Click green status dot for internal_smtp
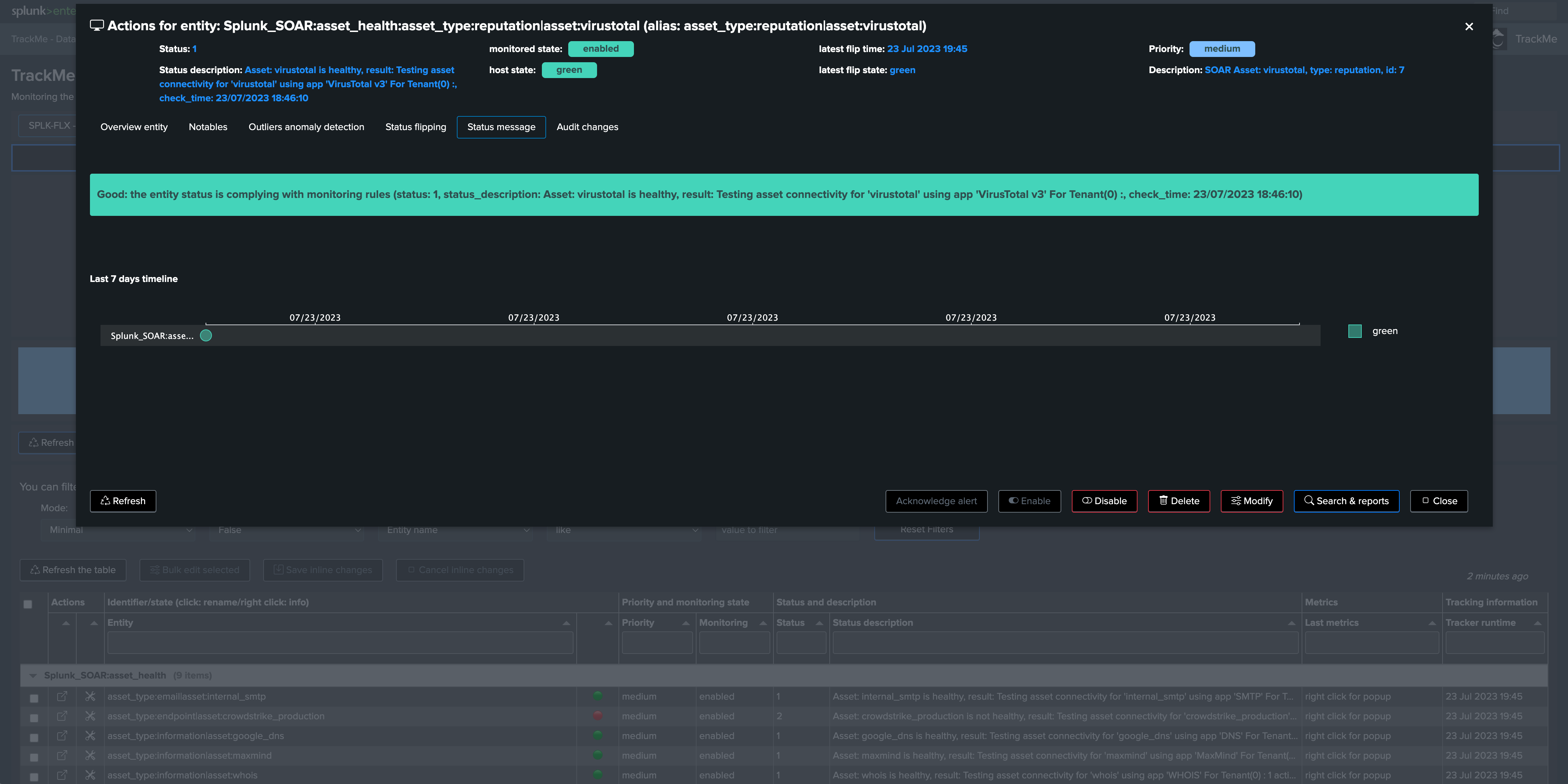Viewport: 1568px width, 784px height. click(x=598, y=696)
